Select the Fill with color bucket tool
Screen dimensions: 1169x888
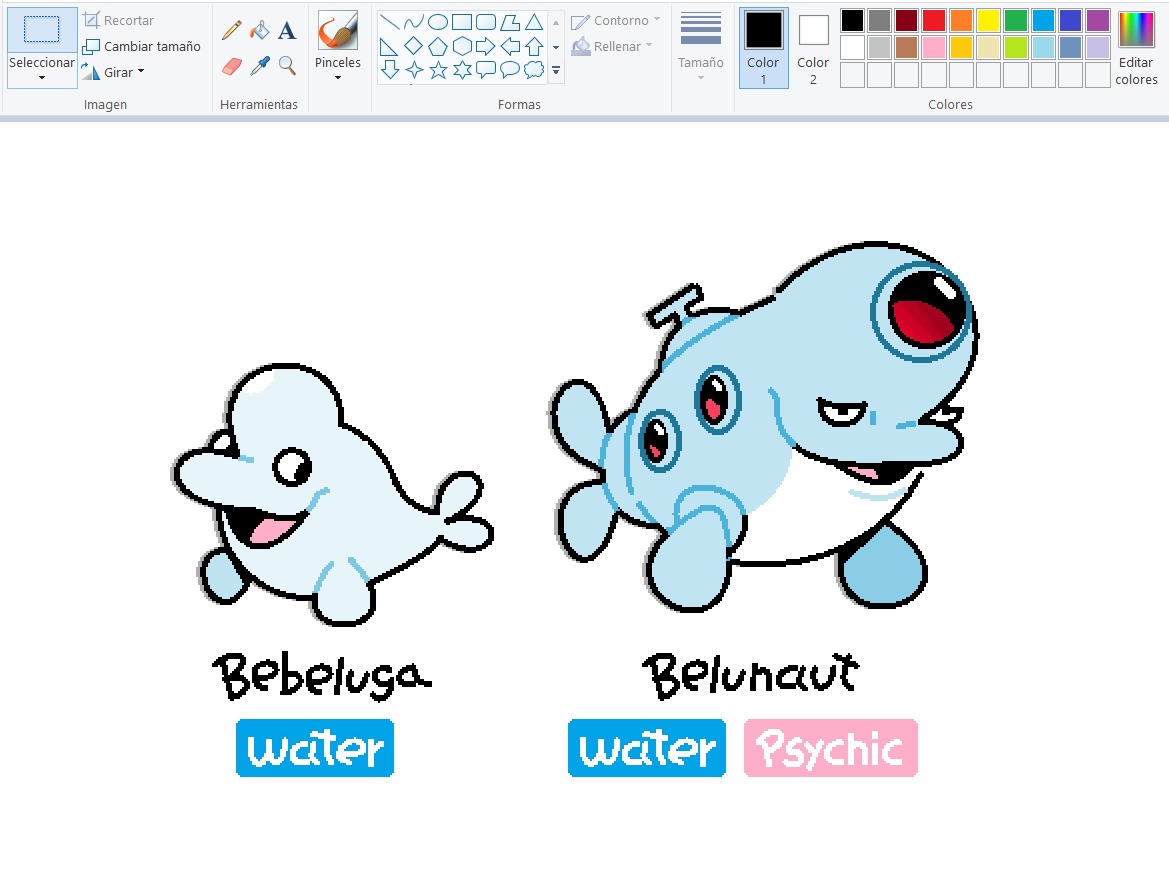(259, 31)
